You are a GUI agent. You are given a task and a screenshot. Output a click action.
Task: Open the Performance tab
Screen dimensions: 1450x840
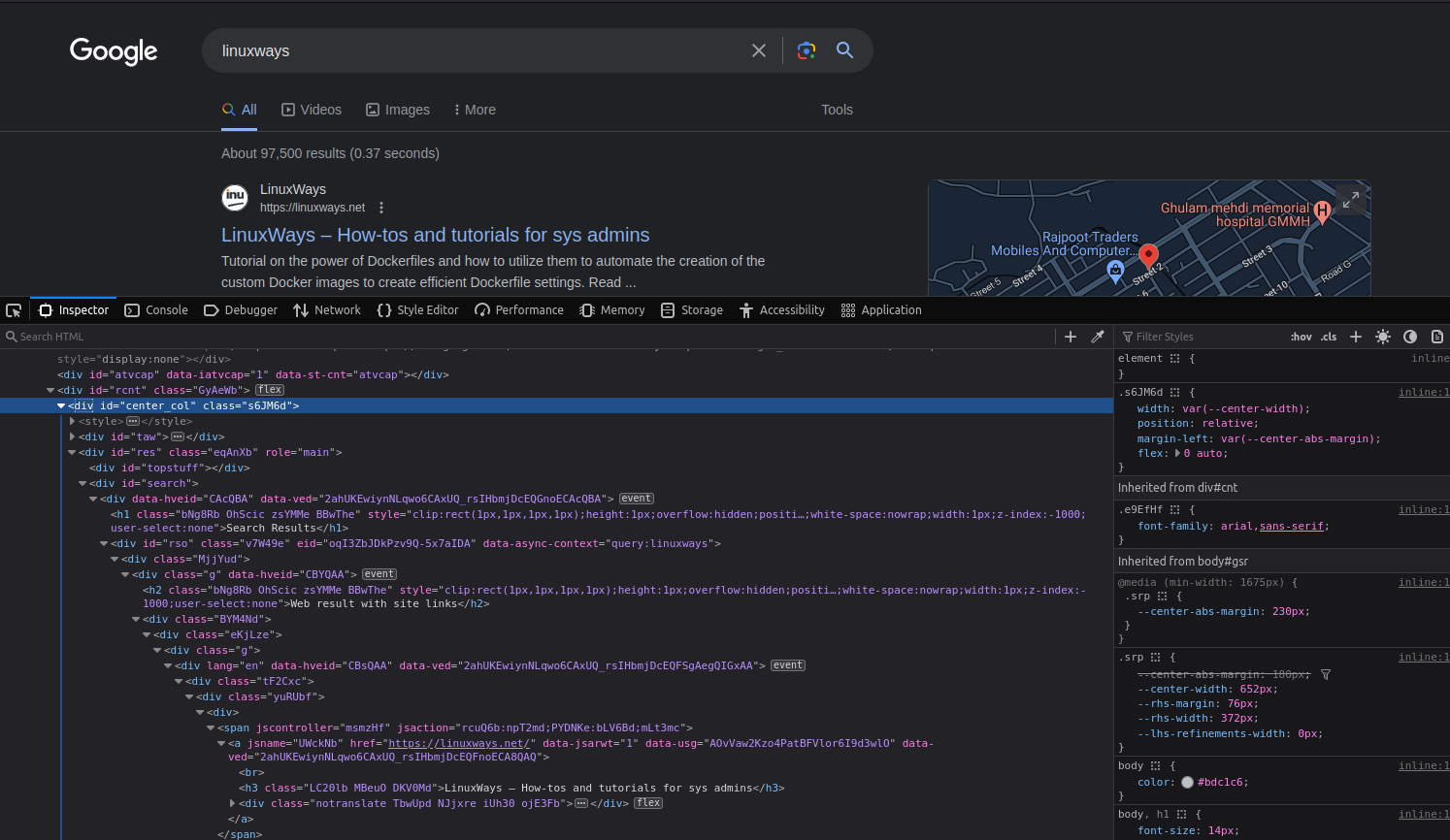[519, 310]
